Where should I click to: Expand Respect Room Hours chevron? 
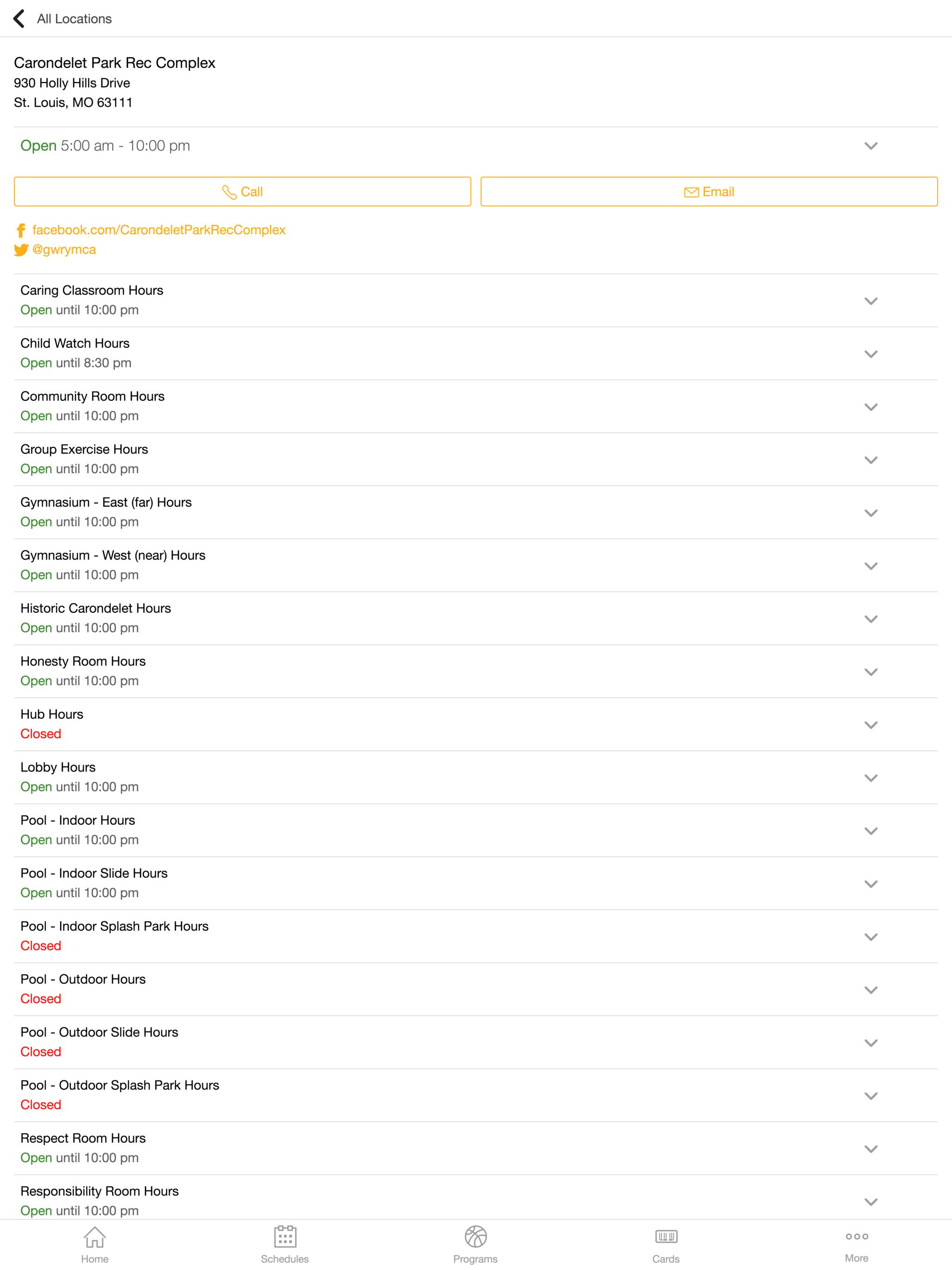point(871,1149)
